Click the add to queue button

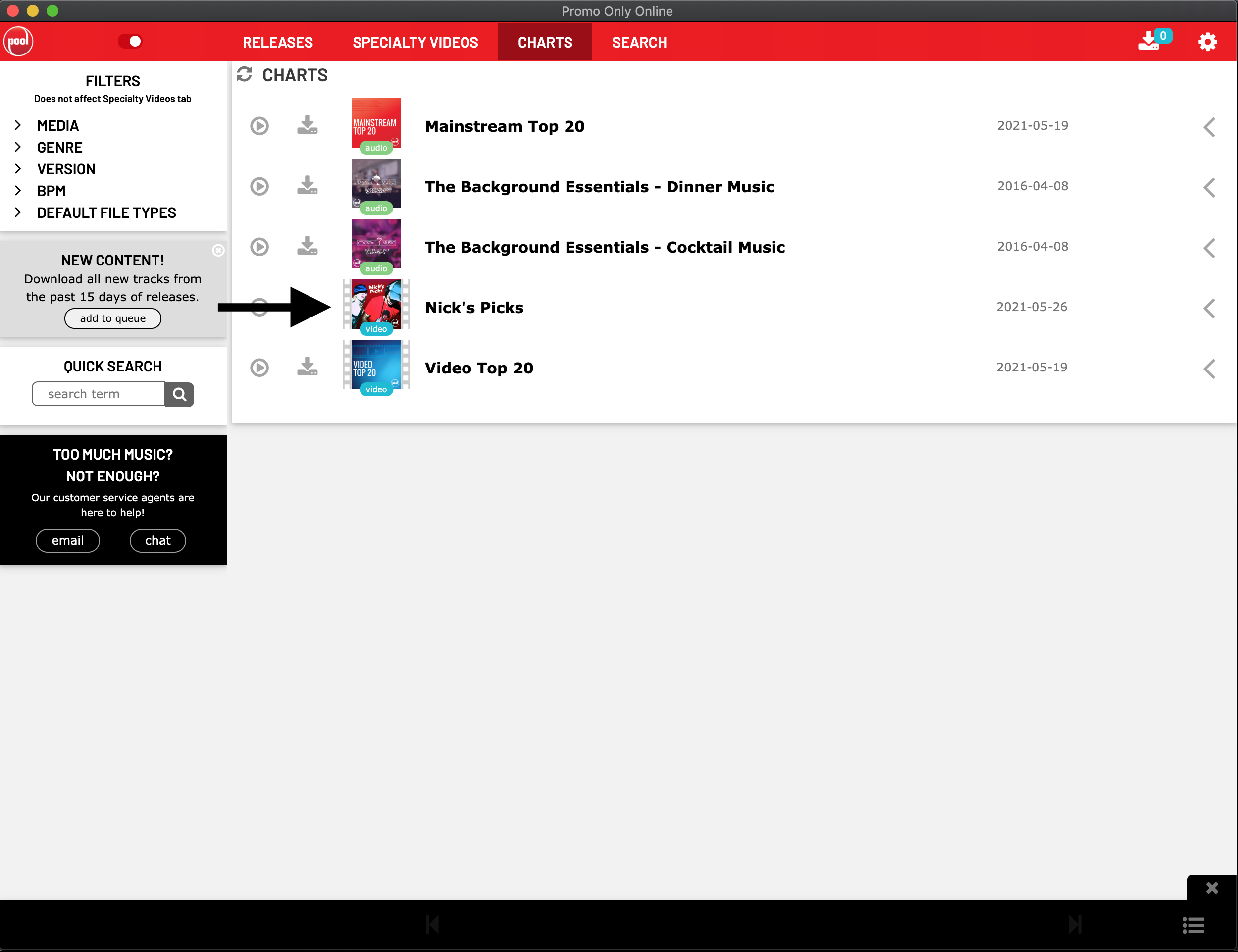coord(113,318)
